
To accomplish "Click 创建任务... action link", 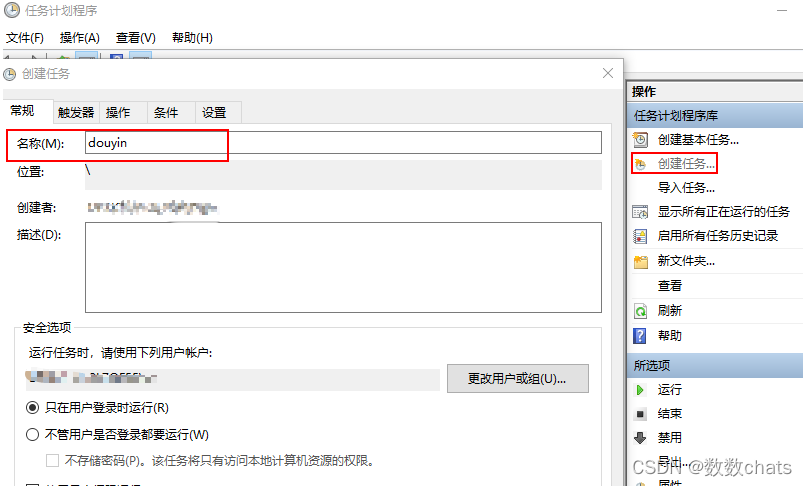I will 686,164.
